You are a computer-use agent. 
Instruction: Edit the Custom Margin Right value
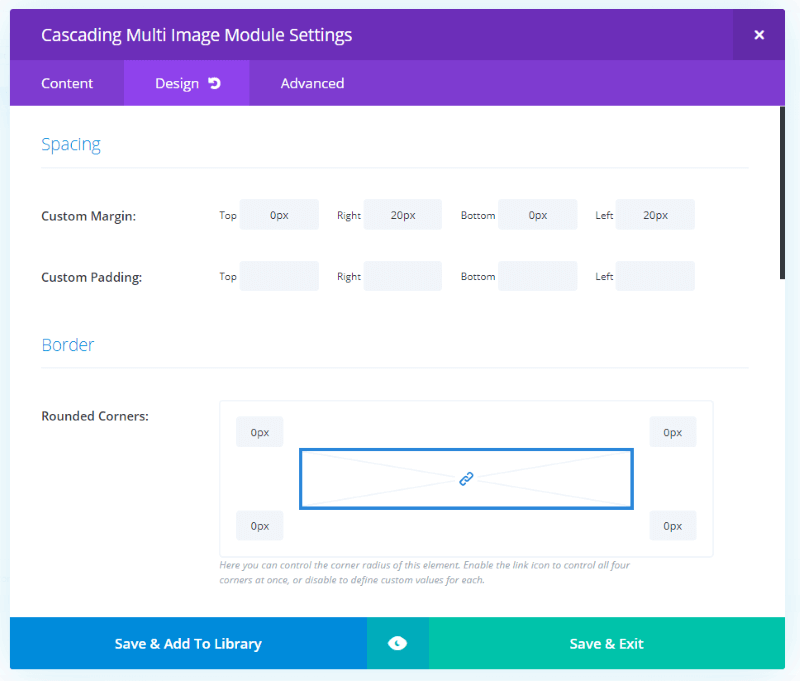click(x=403, y=215)
